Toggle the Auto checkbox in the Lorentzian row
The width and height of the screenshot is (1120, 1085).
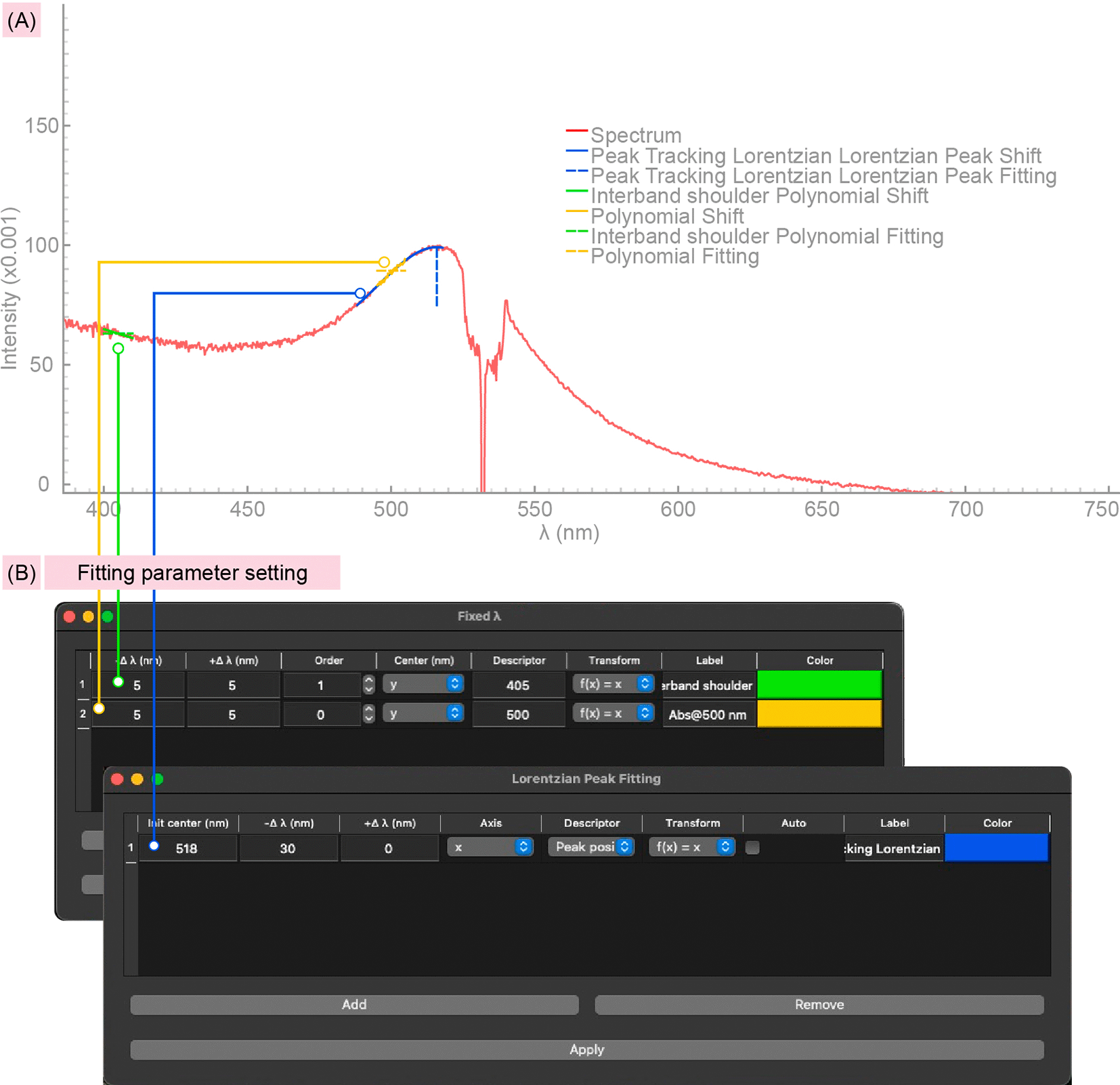click(x=752, y=848)
